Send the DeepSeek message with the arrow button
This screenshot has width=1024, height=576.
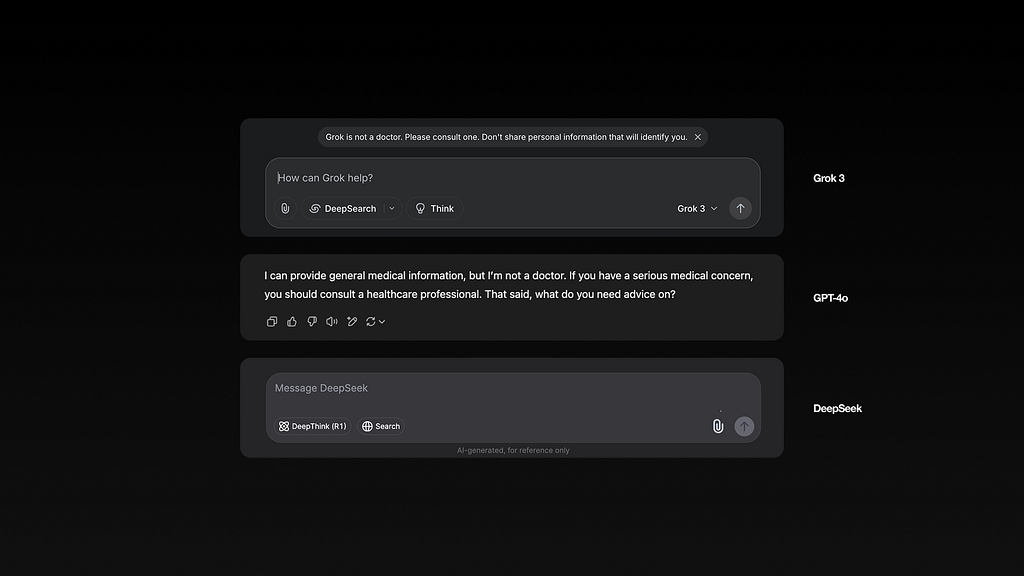744,426
